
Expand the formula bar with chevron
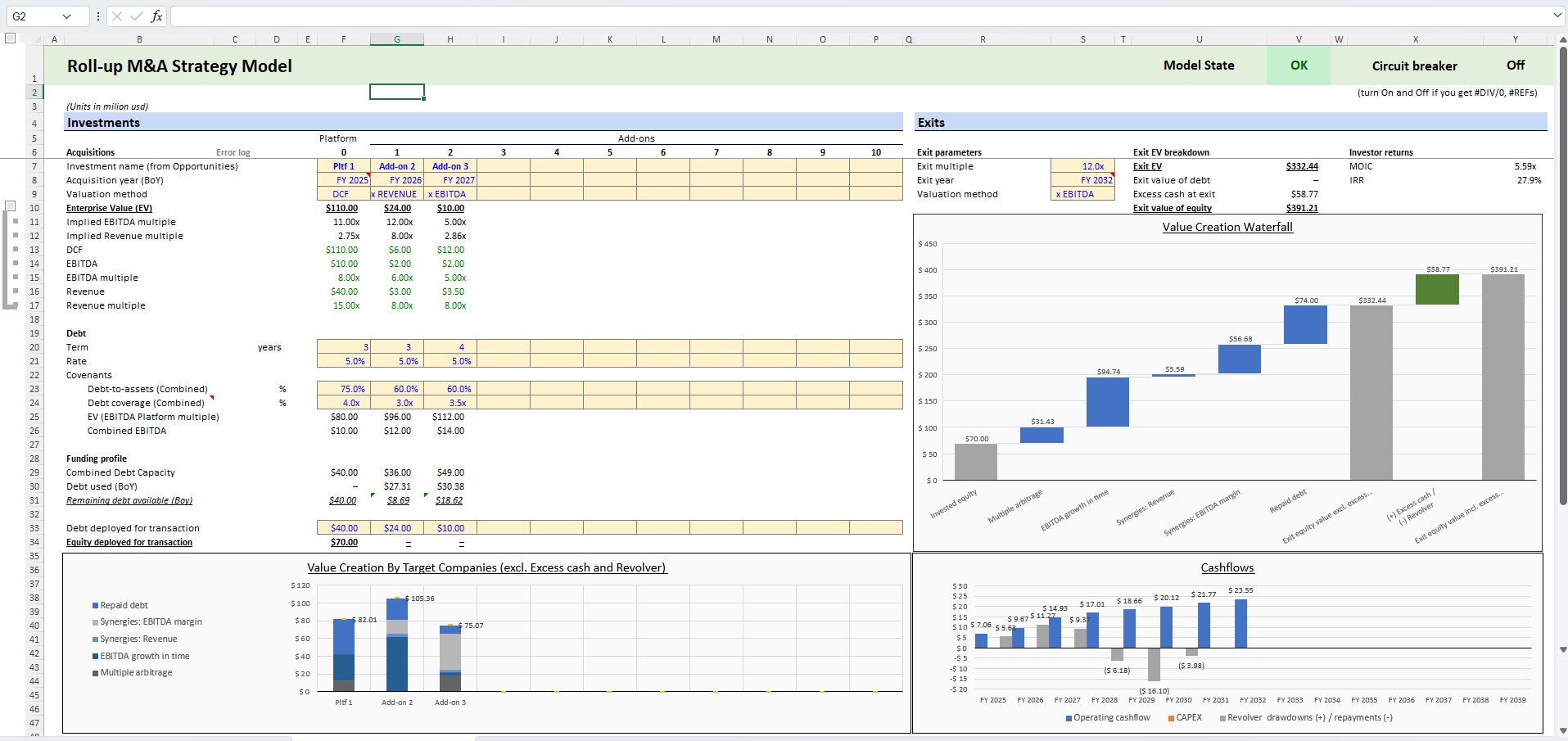[1557, 16]
